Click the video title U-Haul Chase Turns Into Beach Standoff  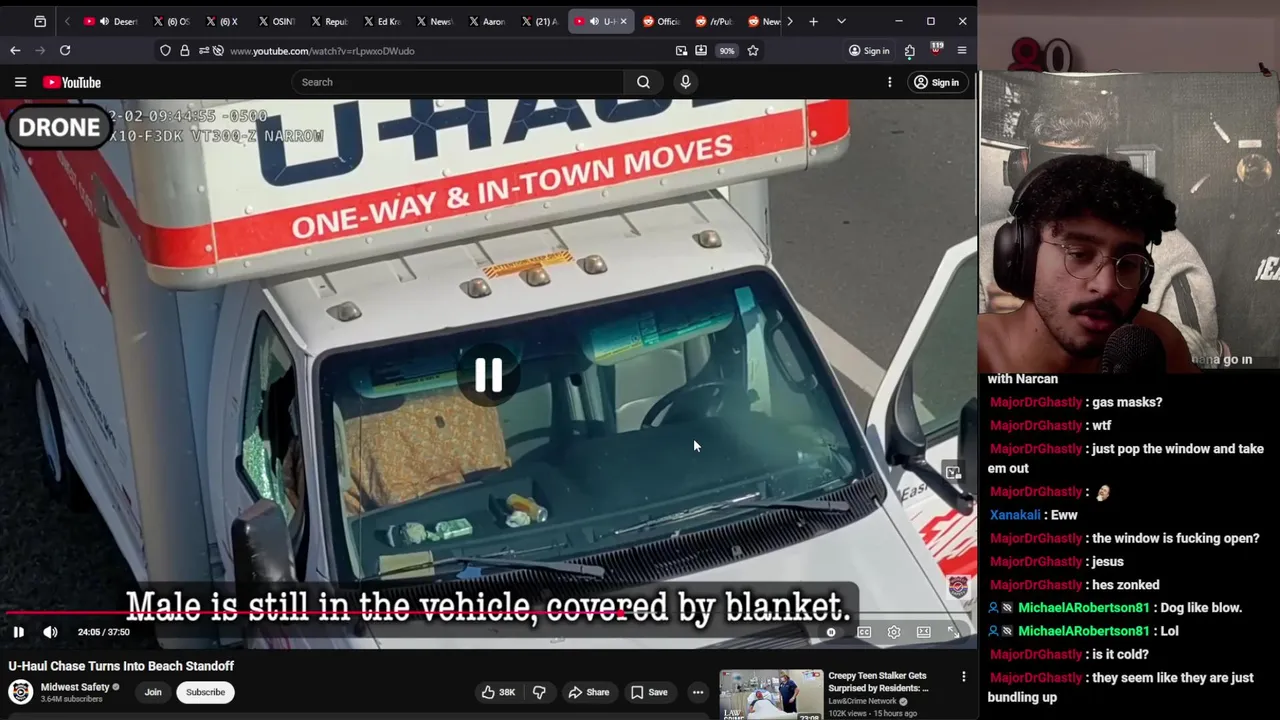(x=121, y=666)
